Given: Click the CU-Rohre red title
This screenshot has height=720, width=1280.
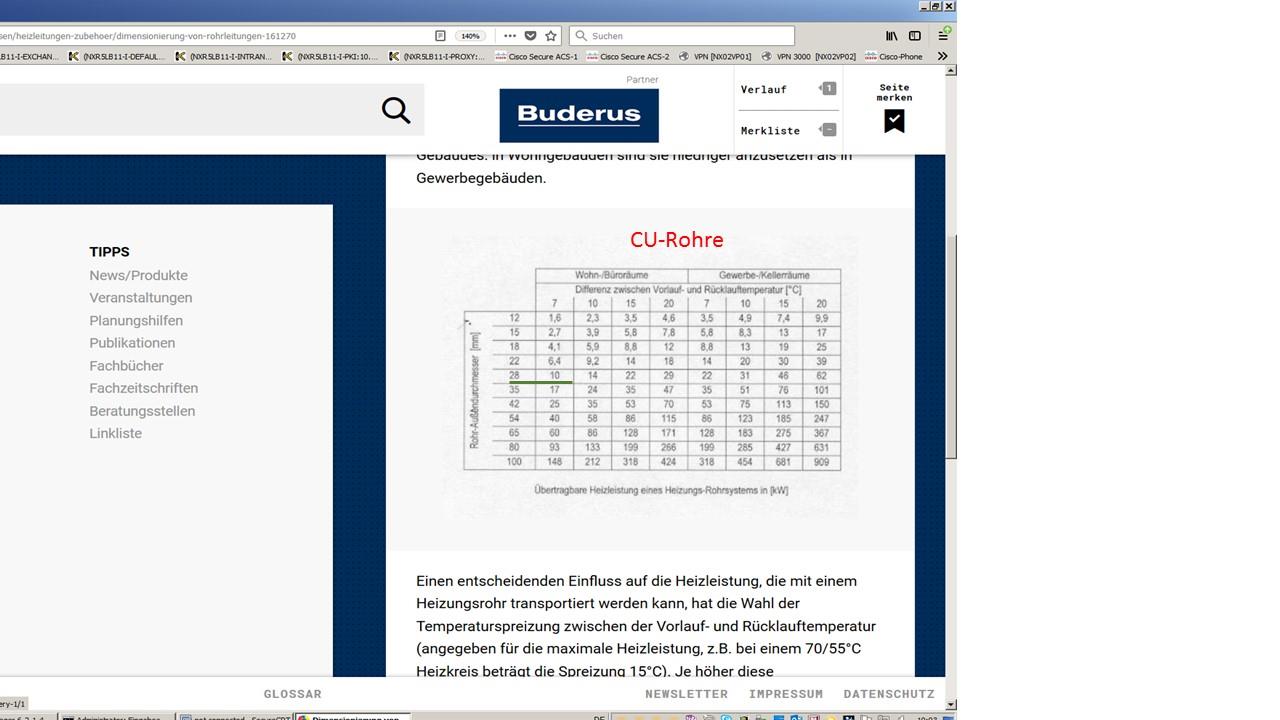Looking at the screenshot, I should click(x=677, y=240).
